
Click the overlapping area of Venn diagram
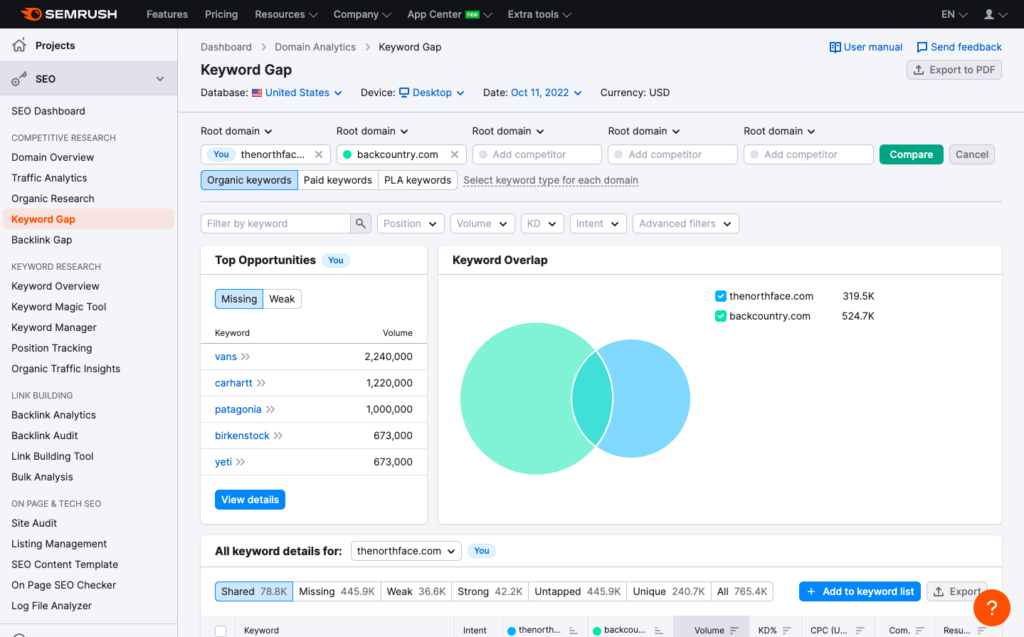point(592,399)
